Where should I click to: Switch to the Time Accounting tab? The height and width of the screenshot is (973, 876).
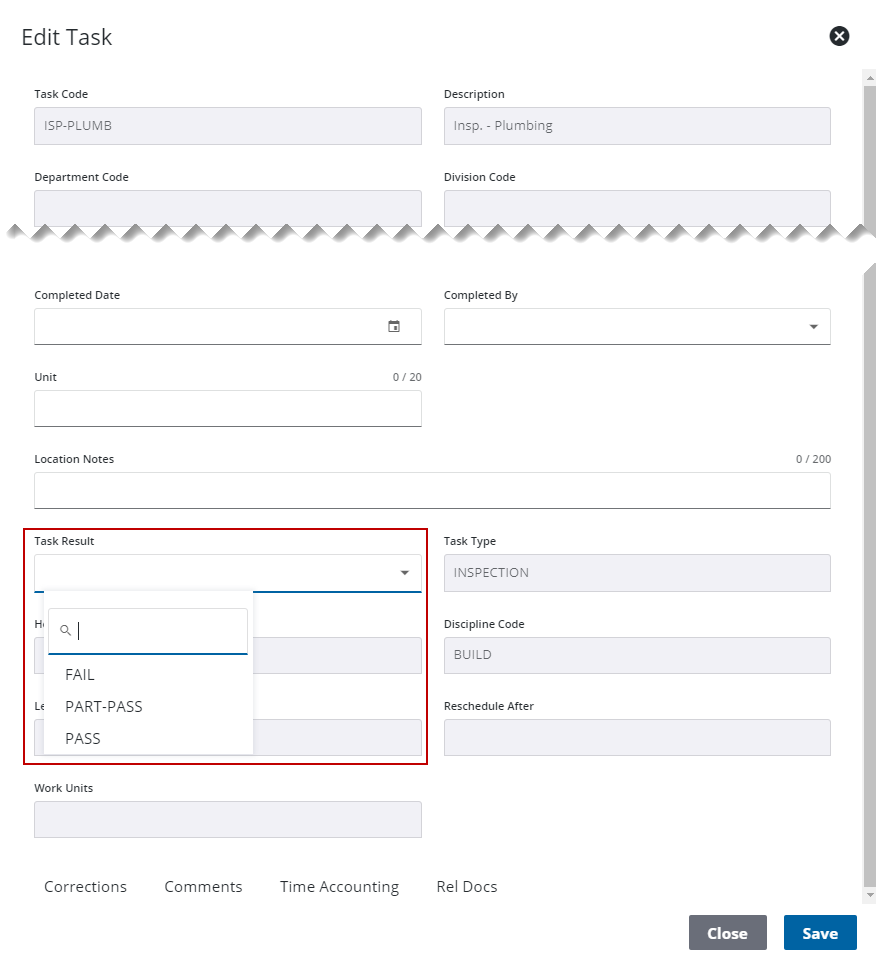pyautogui.click(x=339, y=887)
